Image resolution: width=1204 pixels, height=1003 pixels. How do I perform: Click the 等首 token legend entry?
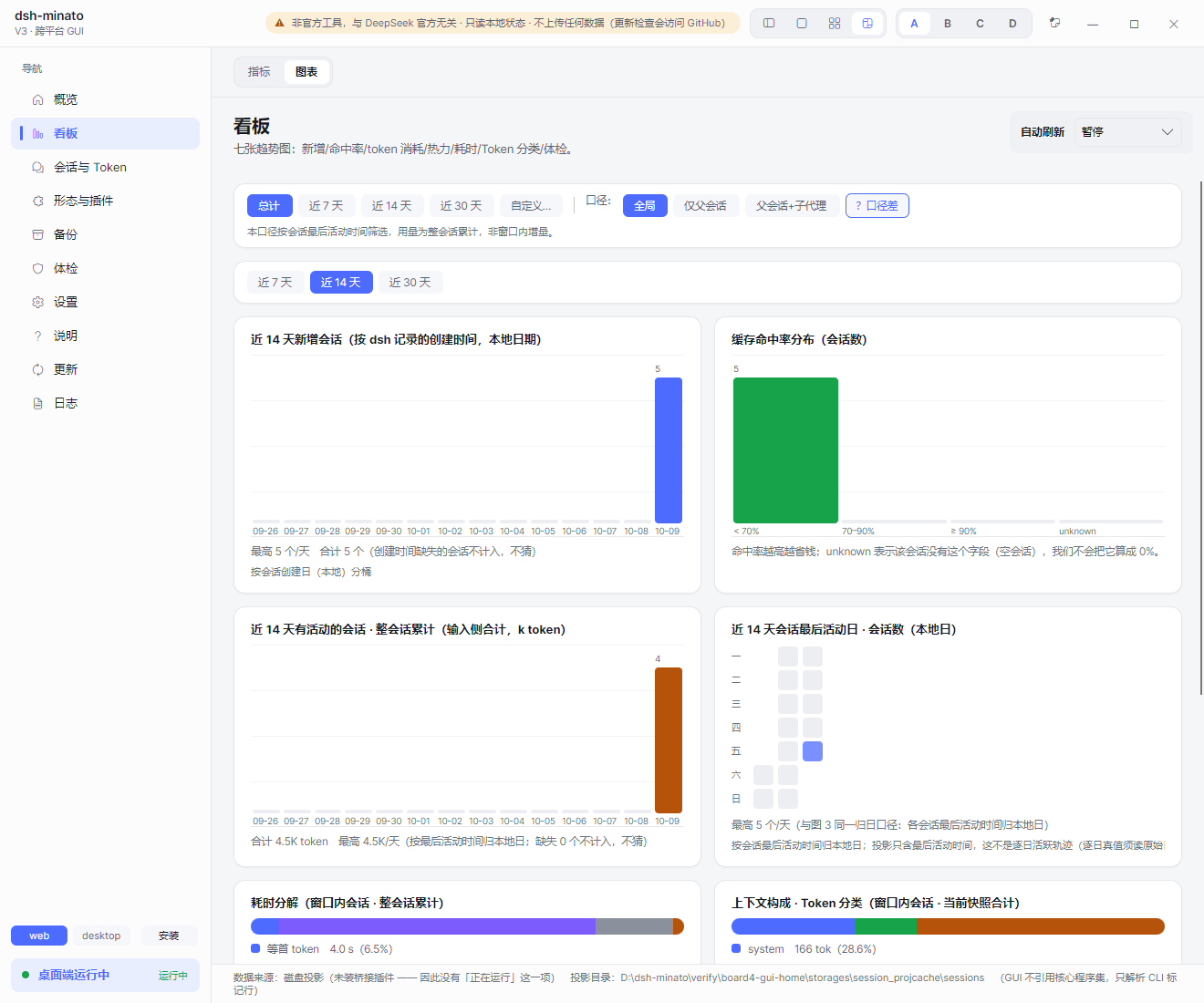point(322,949)
